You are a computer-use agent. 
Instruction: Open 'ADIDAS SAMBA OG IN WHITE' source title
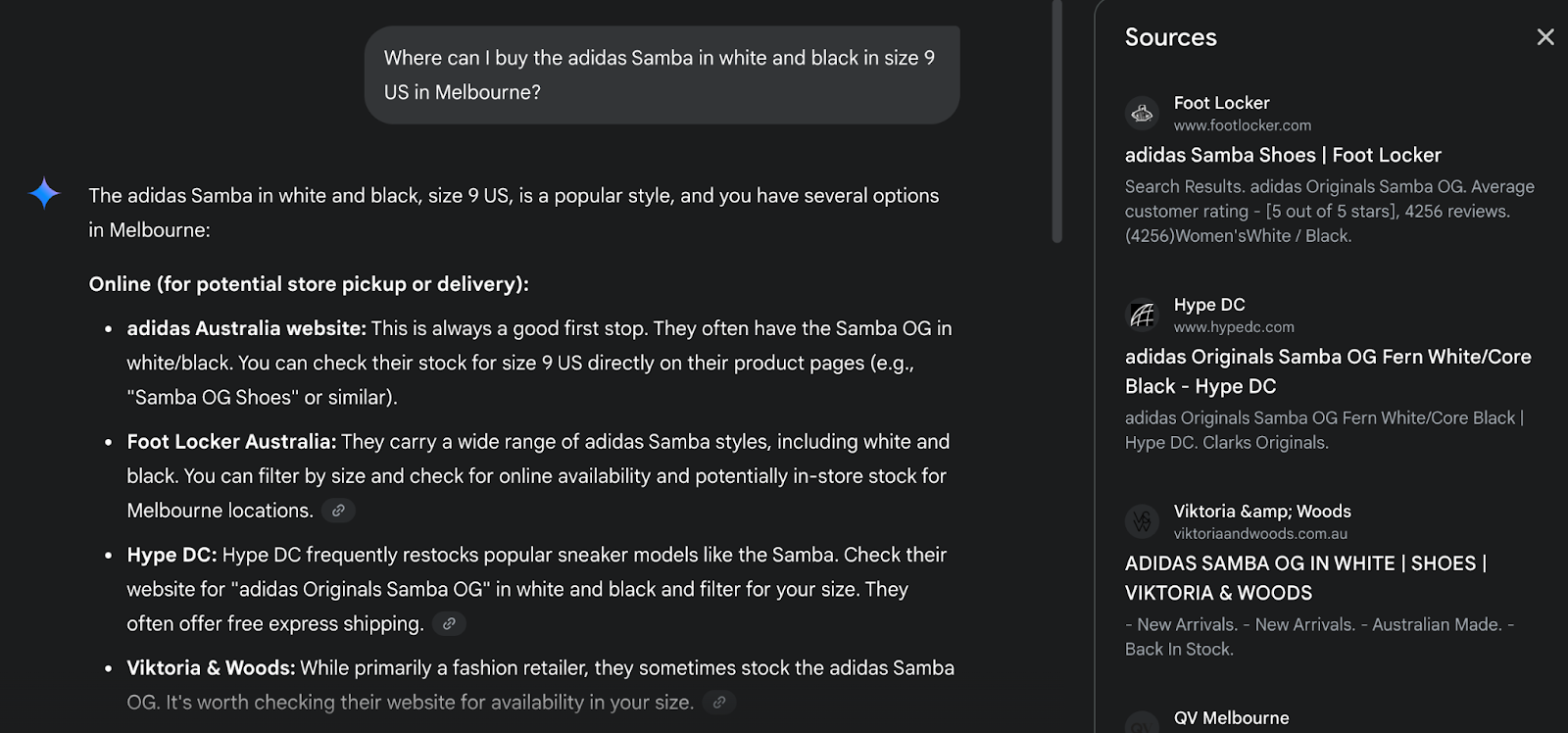click(x=1305, y=578)
